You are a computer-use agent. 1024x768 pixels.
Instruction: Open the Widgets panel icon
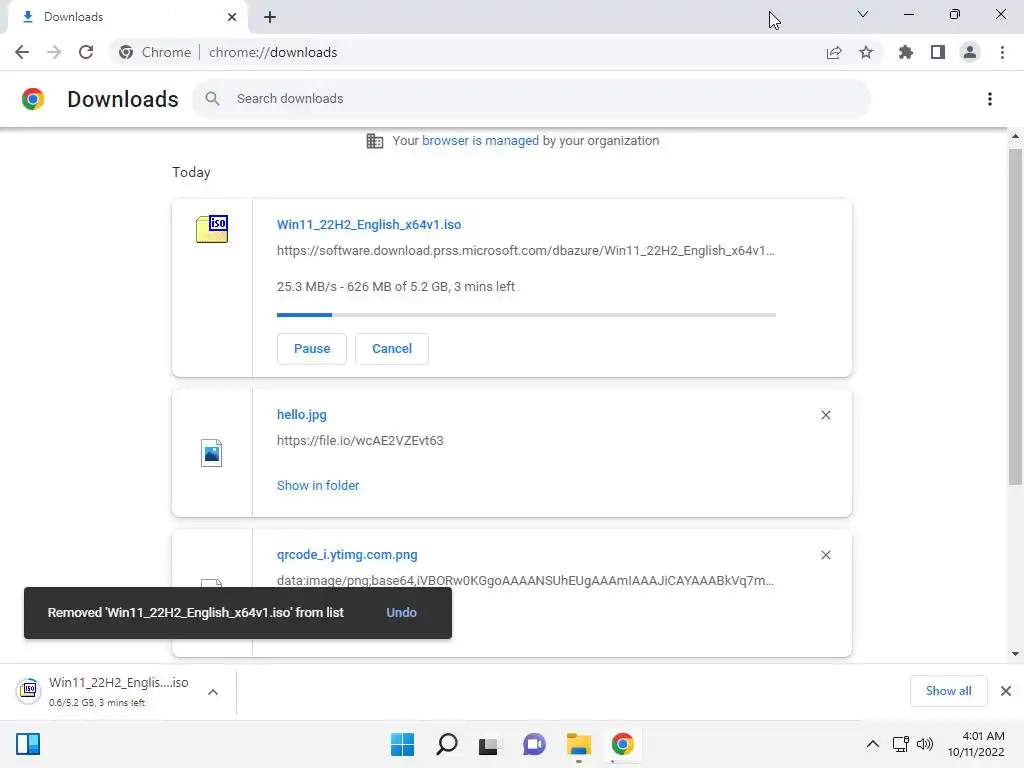28,744
